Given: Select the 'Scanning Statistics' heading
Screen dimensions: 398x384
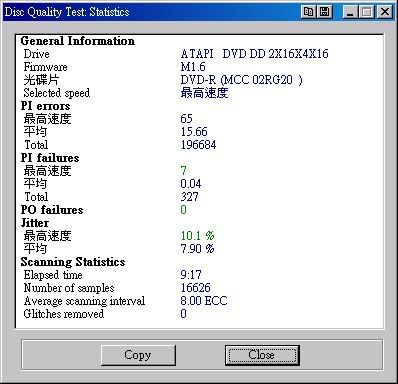Looking at the screenshot, I should click(73, 262).
